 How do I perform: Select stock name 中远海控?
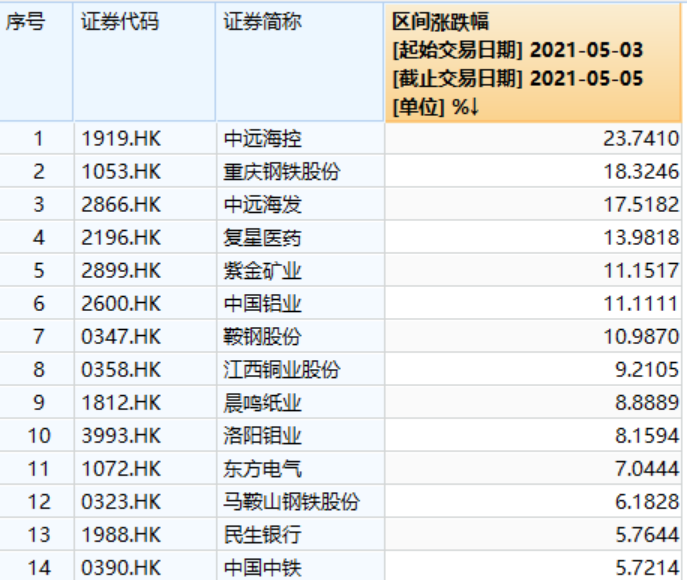click(x=262, y=139)
